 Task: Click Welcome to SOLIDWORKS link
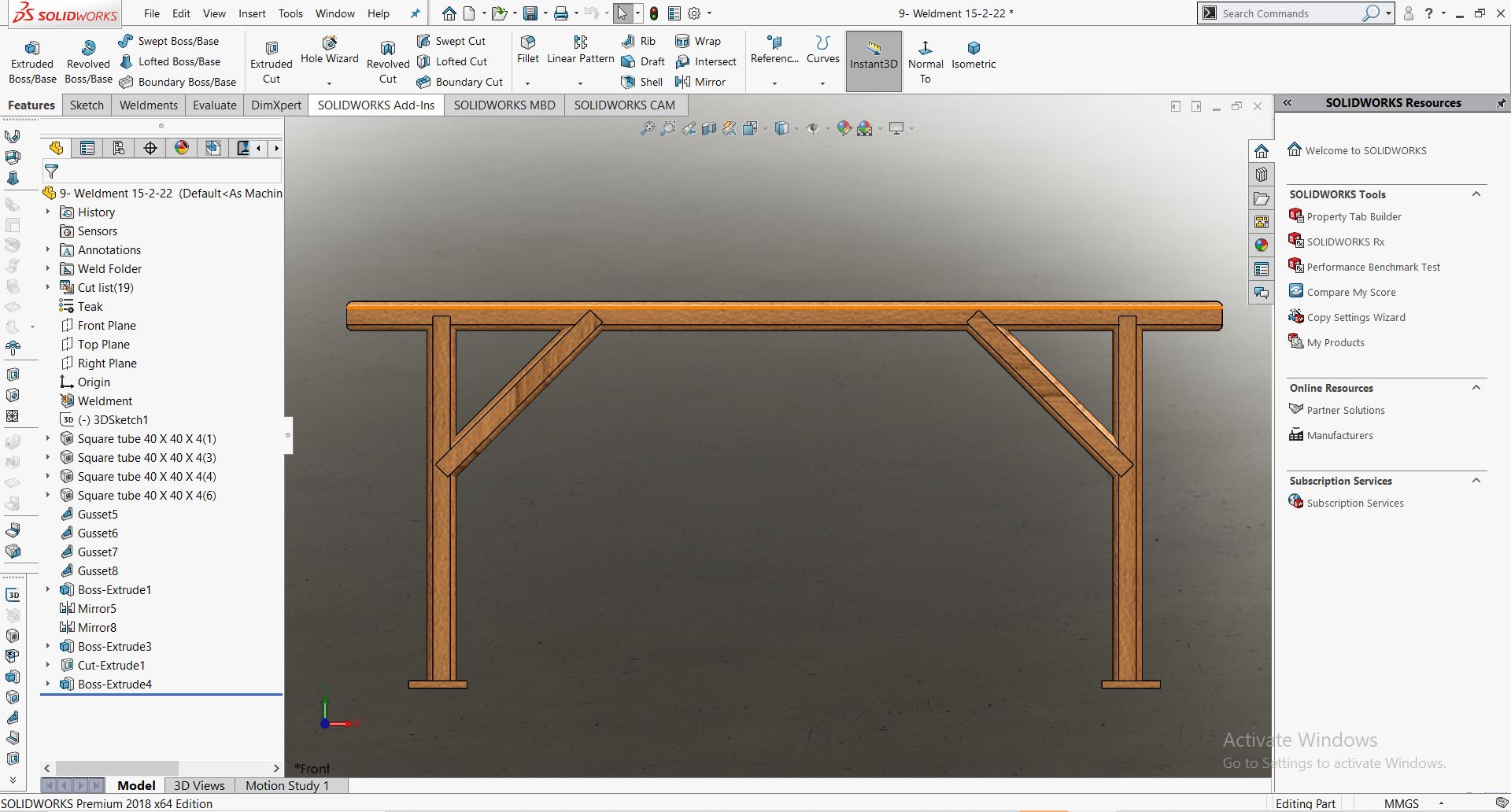pos(1365,150)
